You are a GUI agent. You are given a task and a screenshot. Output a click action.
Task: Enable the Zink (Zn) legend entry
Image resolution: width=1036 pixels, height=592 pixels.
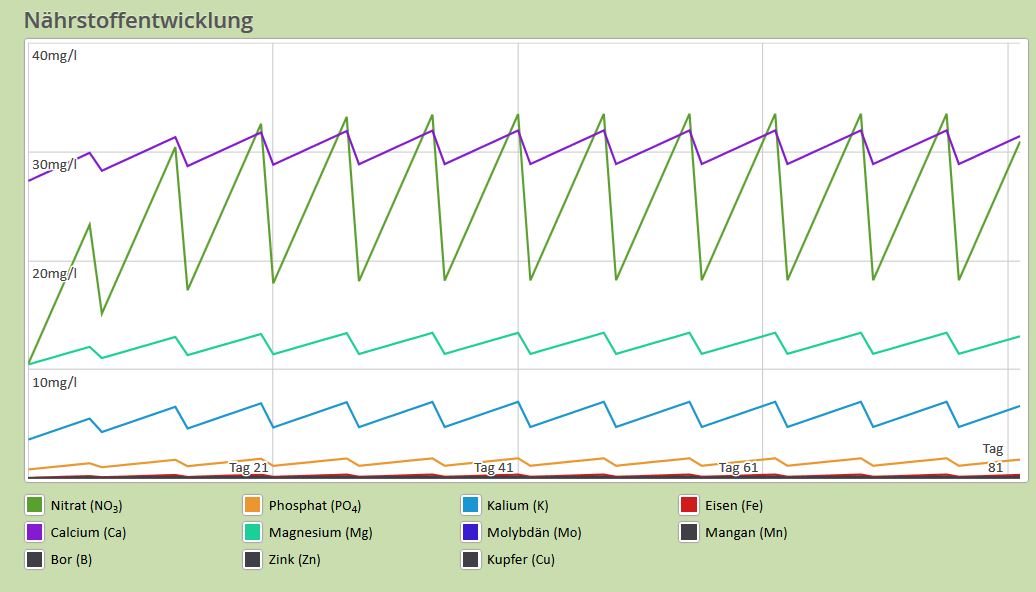coord(253,560)
